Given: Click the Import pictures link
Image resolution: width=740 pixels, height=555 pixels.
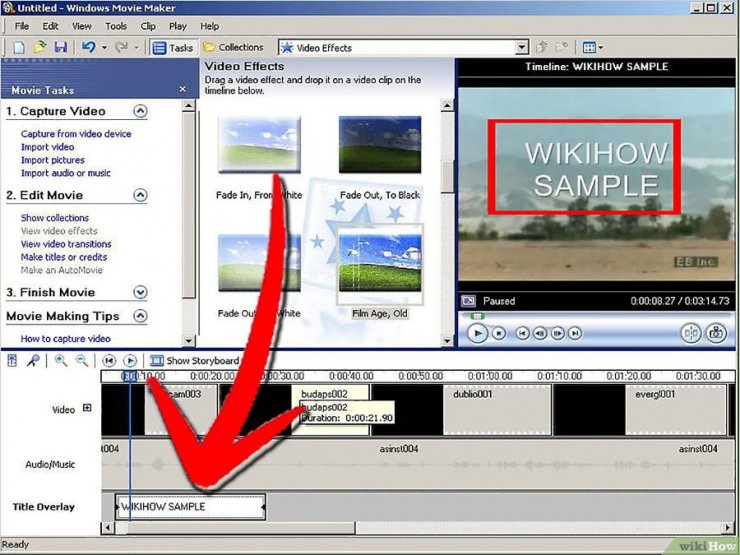Looking at the screenshot, I should (x=52, y=160).
